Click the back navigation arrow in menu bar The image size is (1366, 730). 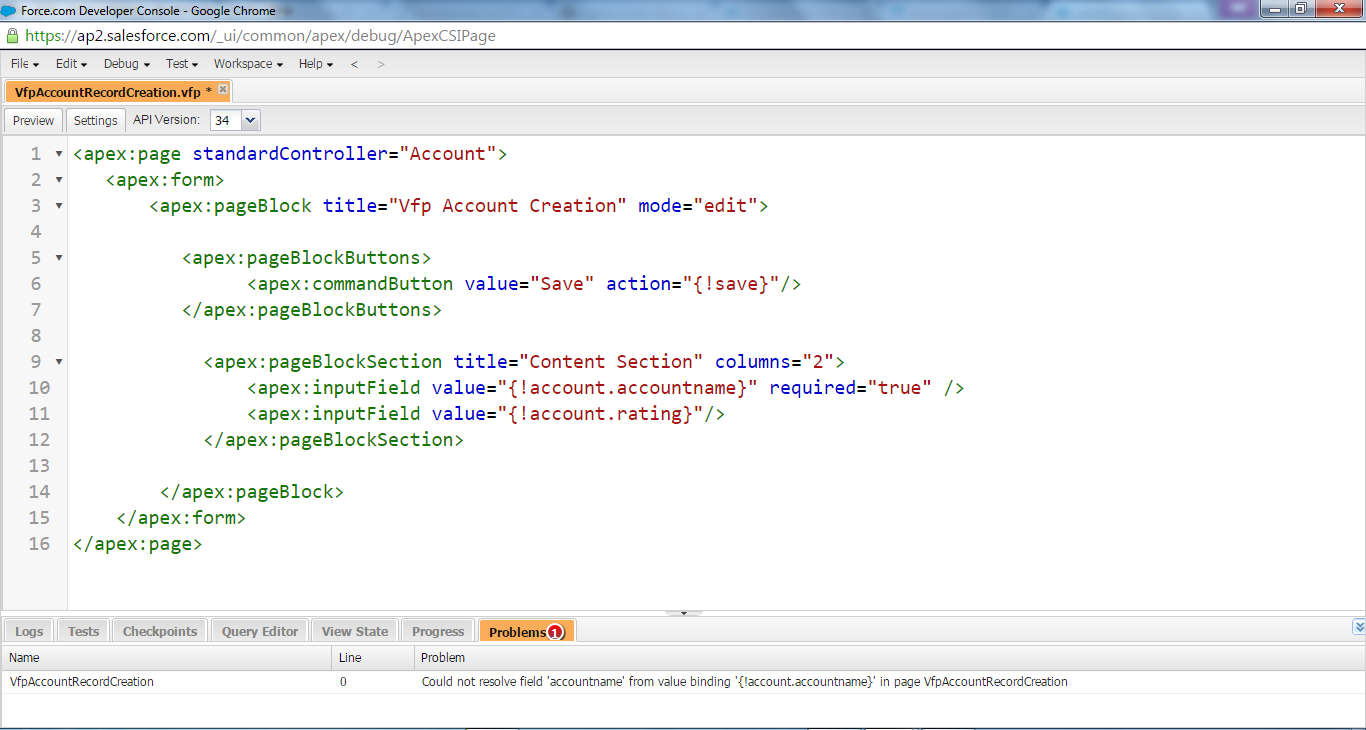tap(354, 64)
